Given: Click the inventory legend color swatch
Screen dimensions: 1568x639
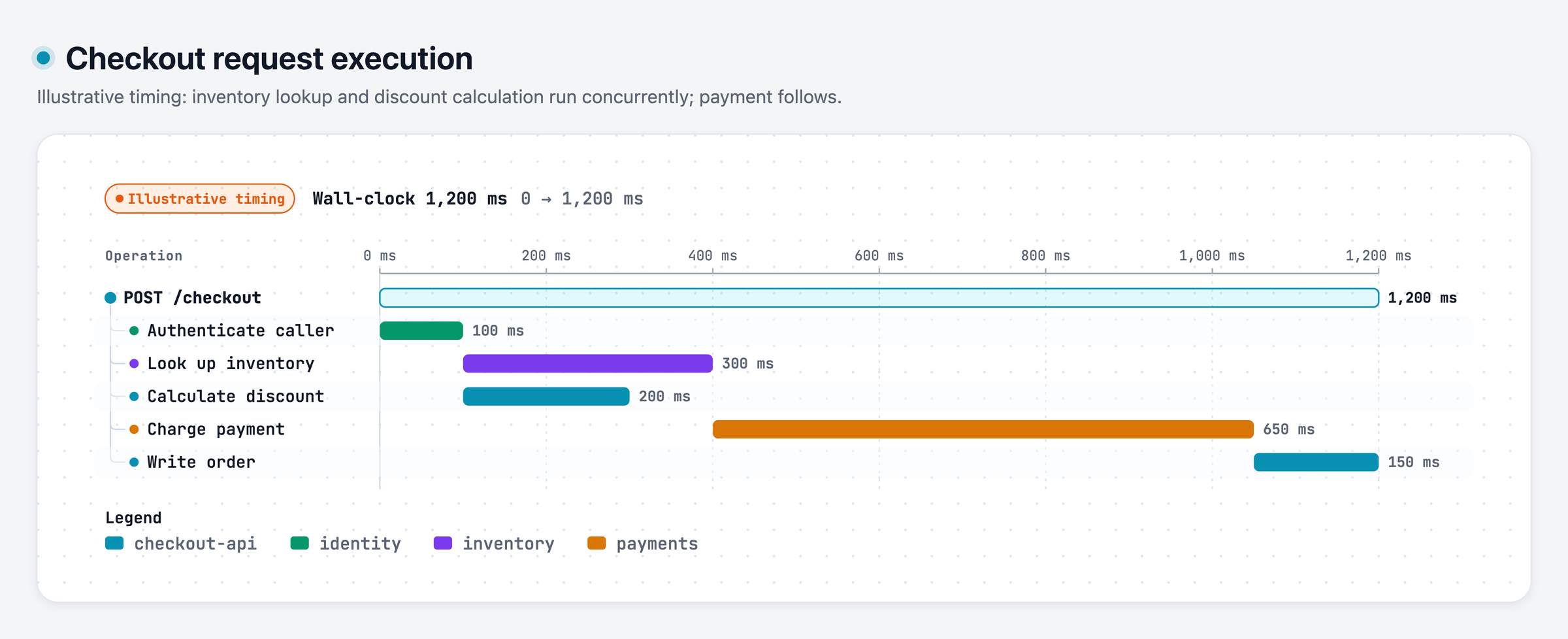Looking at the screenshot, I should (443, 543).
